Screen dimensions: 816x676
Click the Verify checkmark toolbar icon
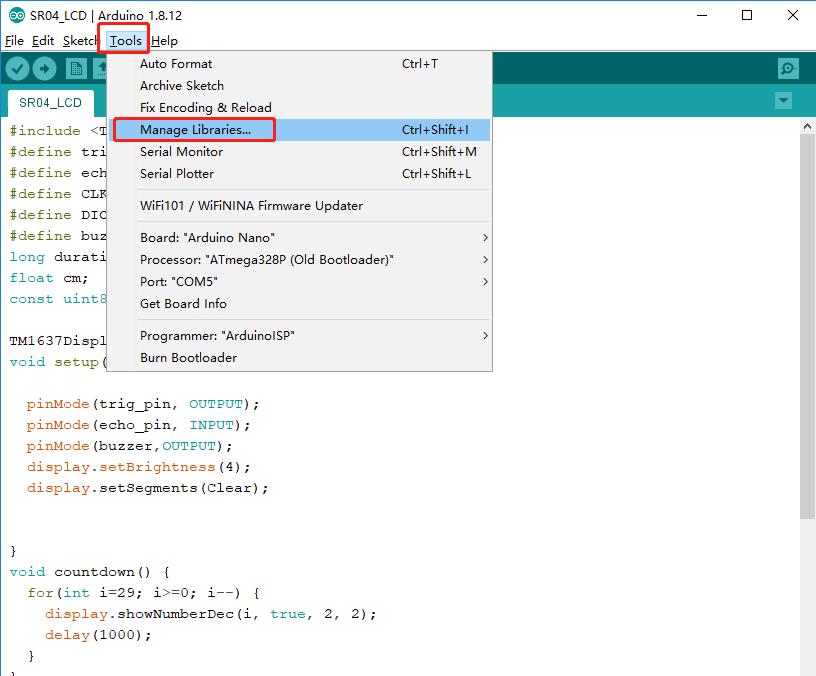18,68
